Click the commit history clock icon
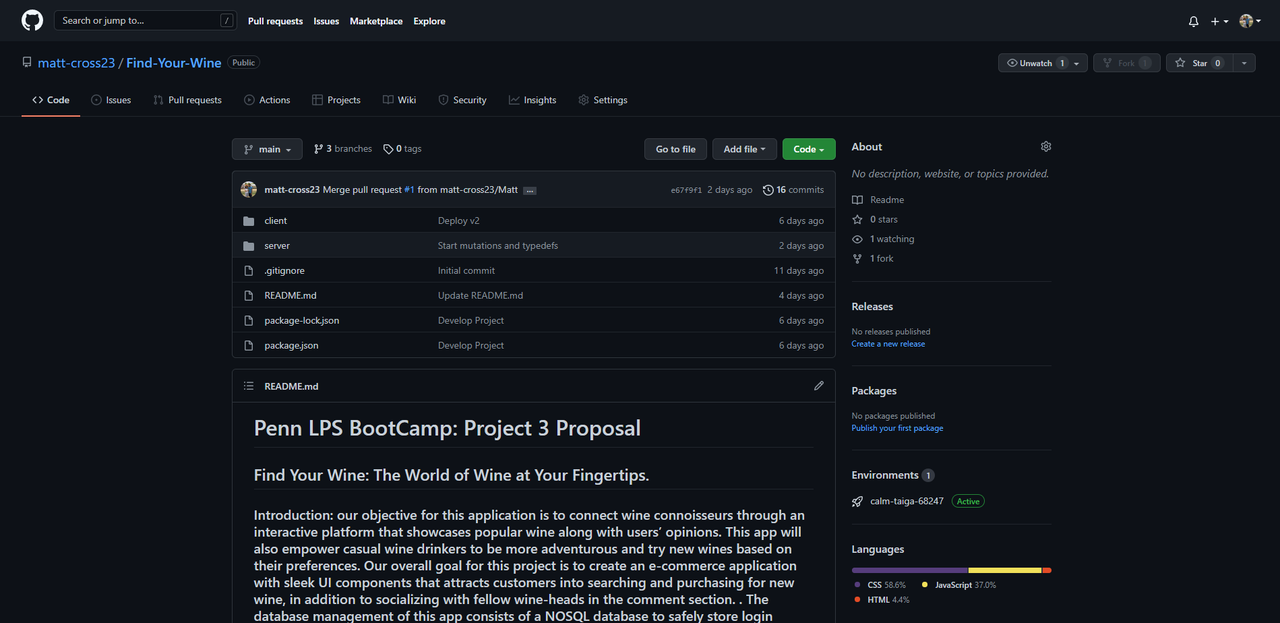This screenshot has width=1280, height=623. 768,190
